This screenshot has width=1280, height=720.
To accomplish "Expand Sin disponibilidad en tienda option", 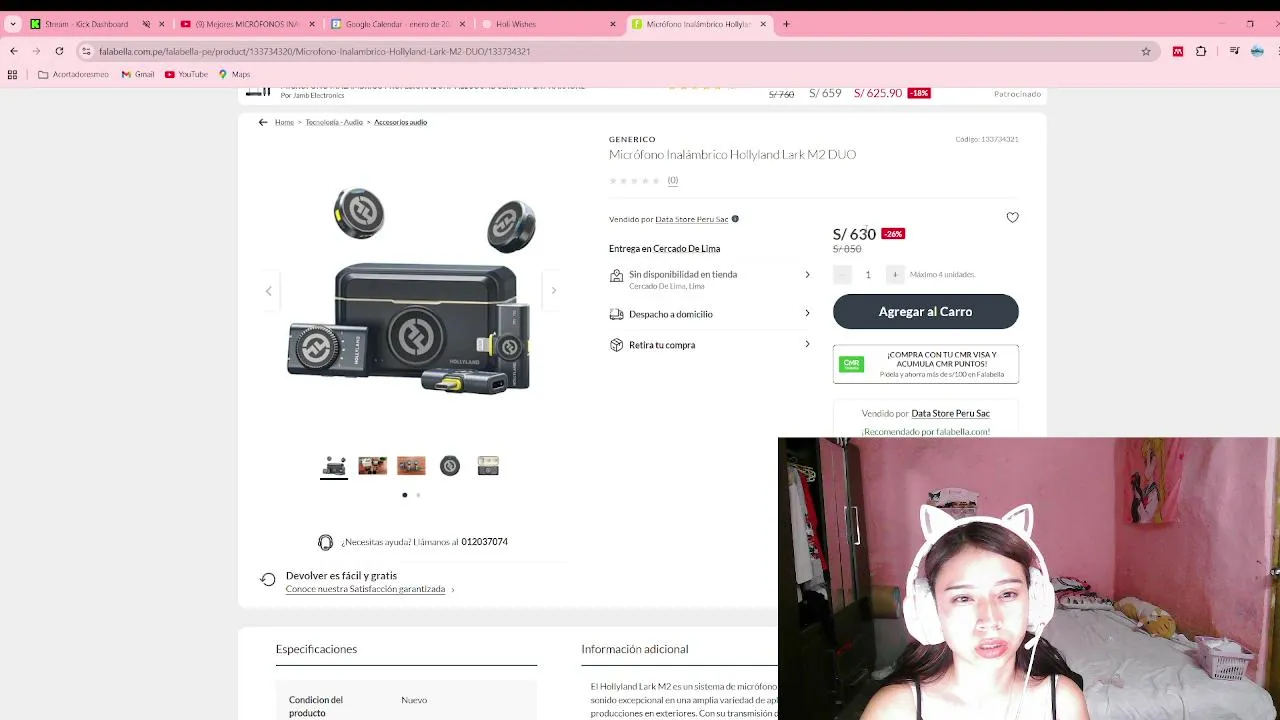I will pyautogui.click(x=710, y=279).
